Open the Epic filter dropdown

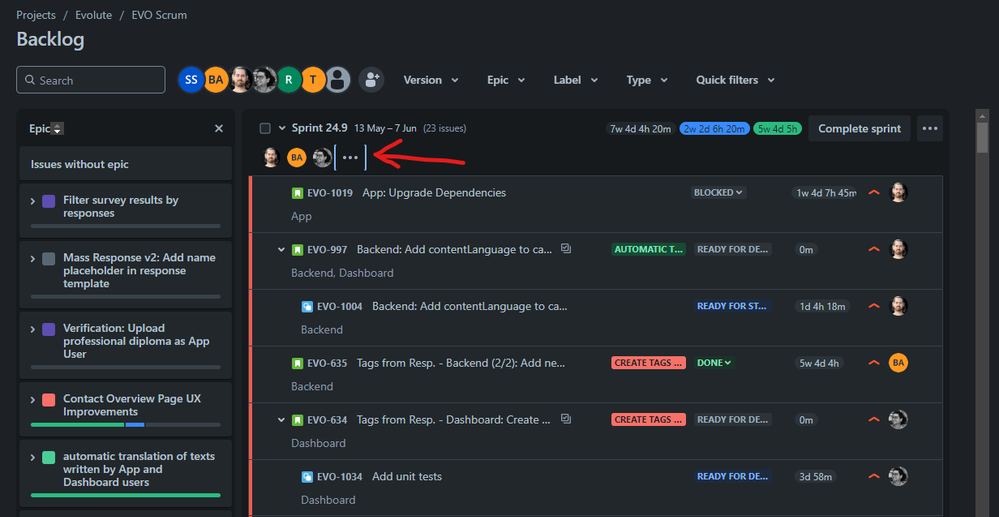point(506,80)
